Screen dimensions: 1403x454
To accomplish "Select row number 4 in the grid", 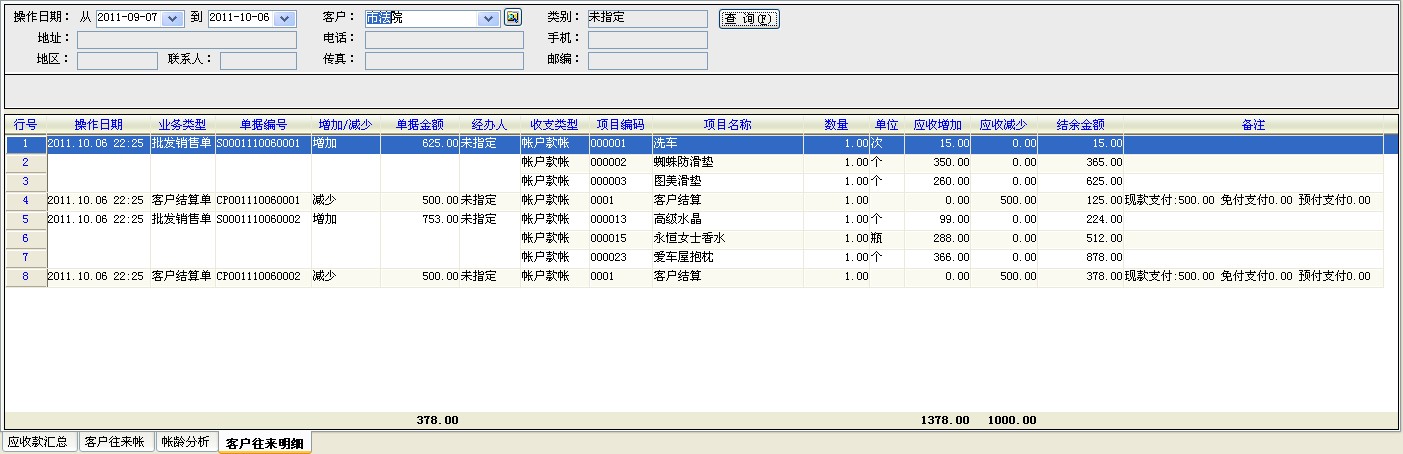I will click(26, 201).
